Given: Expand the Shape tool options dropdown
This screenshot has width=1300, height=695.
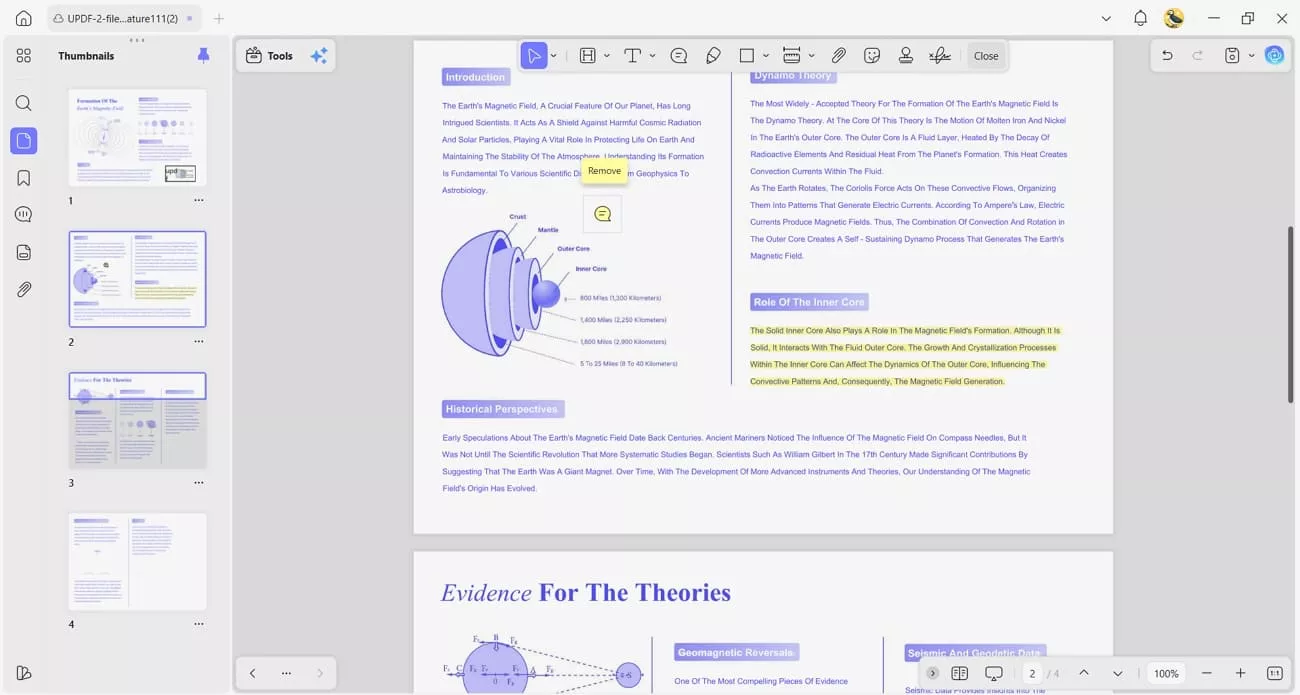Looking at the screenshot, I should (766, 55).
